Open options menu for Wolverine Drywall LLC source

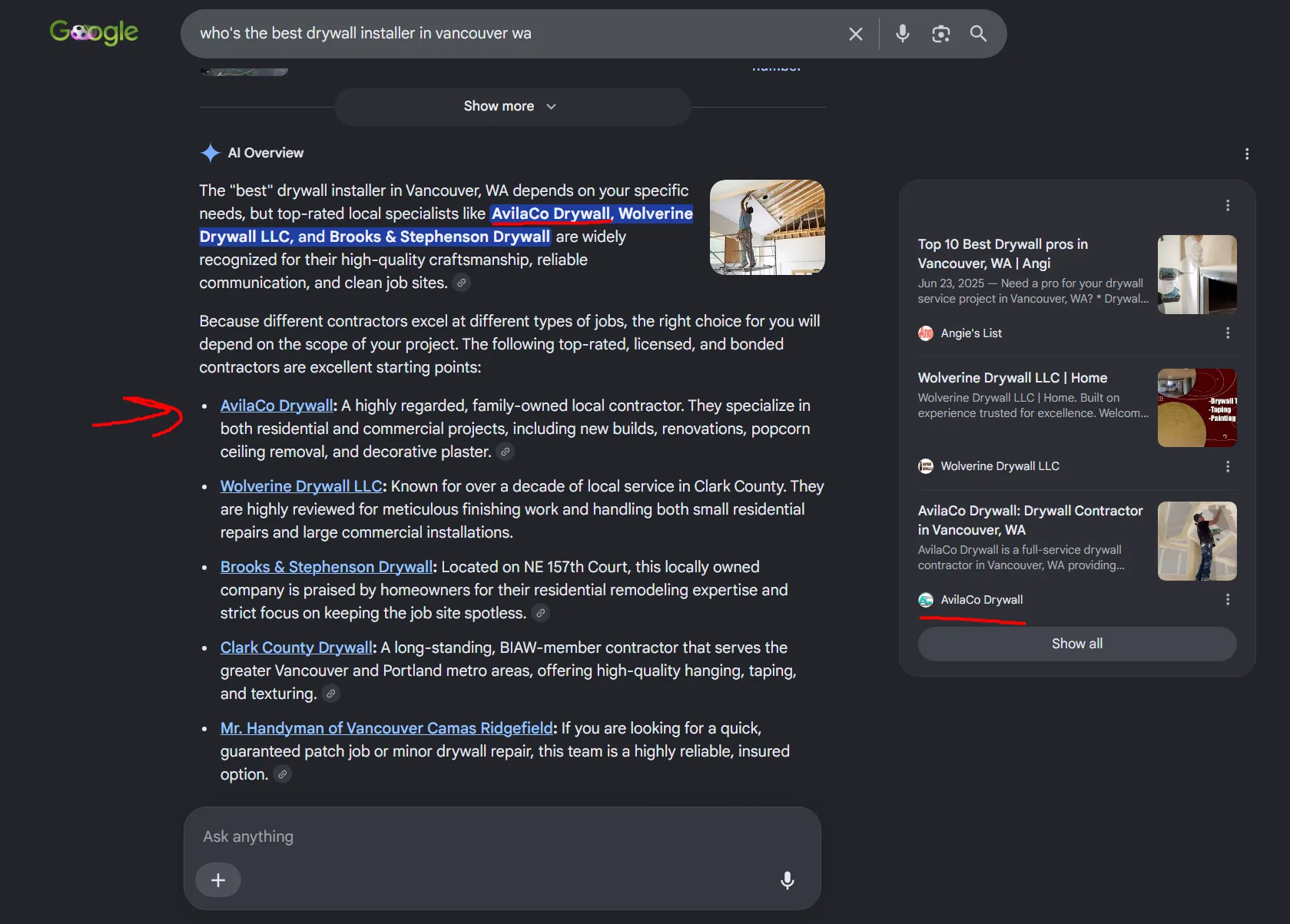coord(1227,466)
